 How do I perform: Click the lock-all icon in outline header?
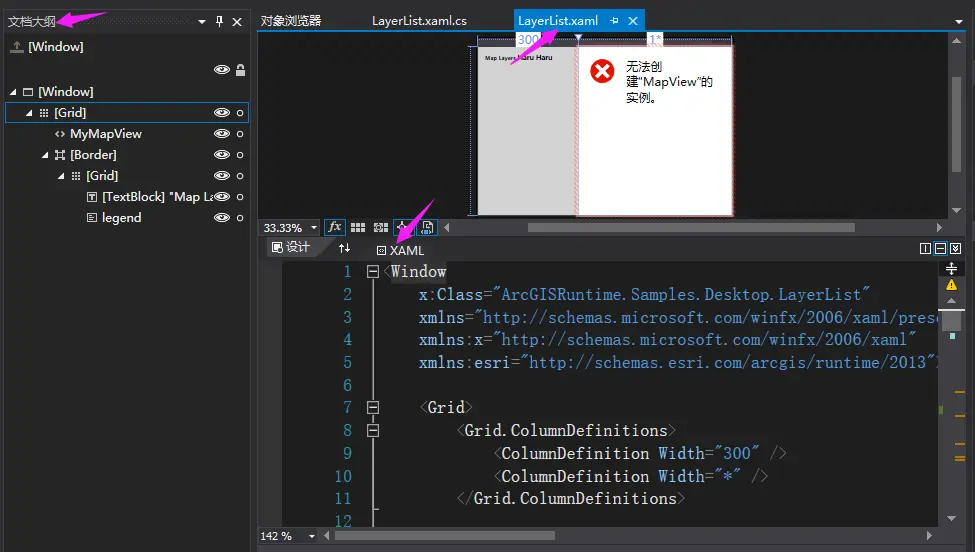click(x=241, y=70)
